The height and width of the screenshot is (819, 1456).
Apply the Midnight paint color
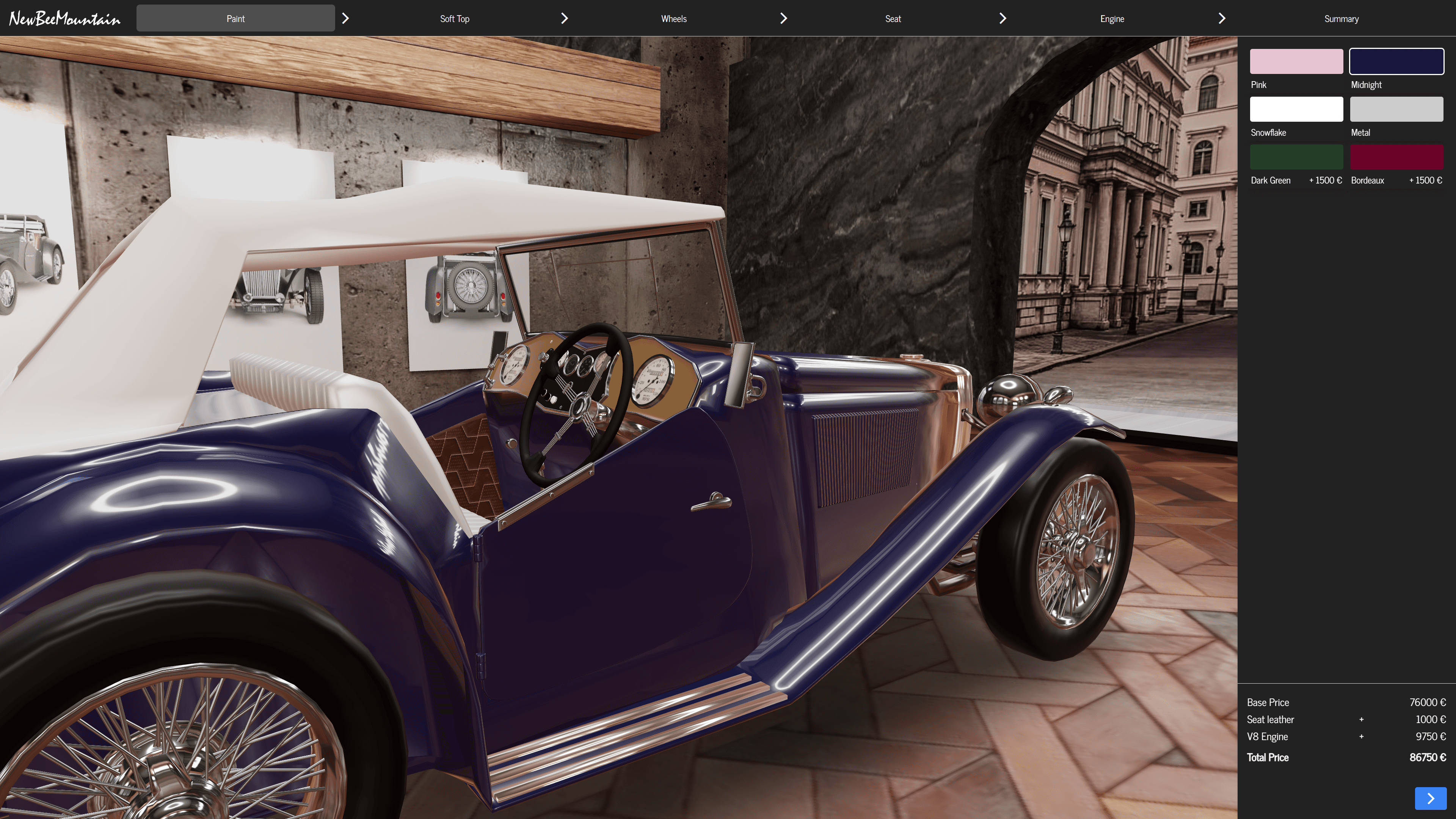tap(1396, 61)
